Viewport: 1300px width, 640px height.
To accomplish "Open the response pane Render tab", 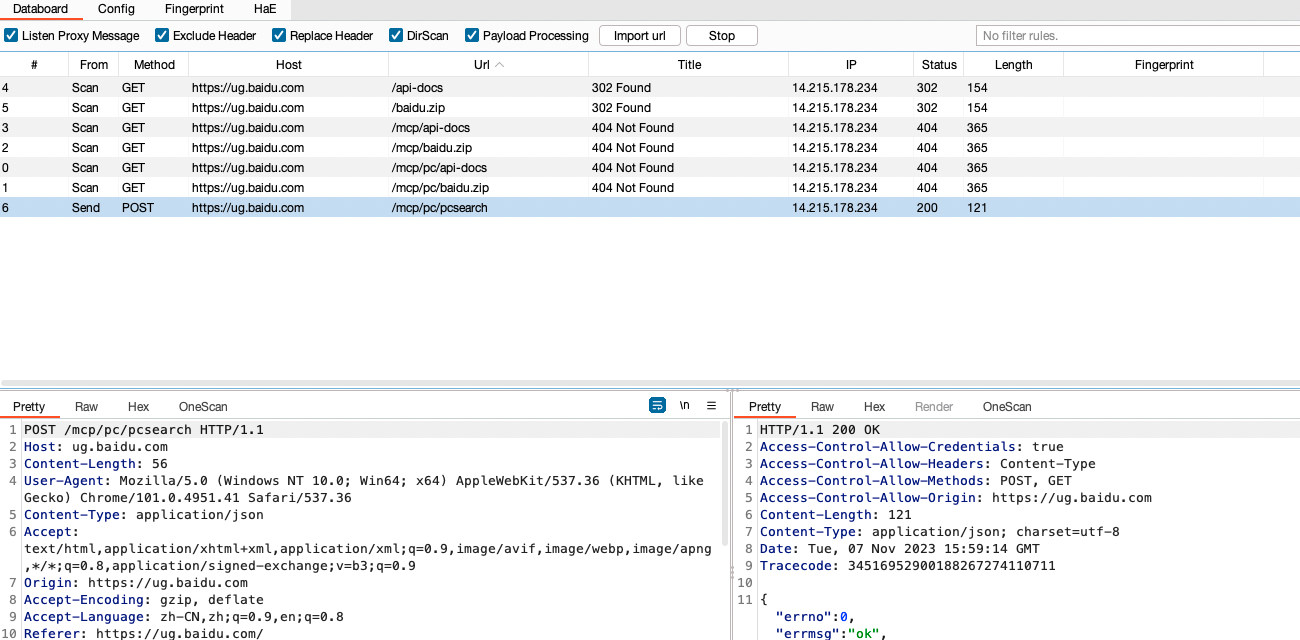I will click(x=934, y=406).
